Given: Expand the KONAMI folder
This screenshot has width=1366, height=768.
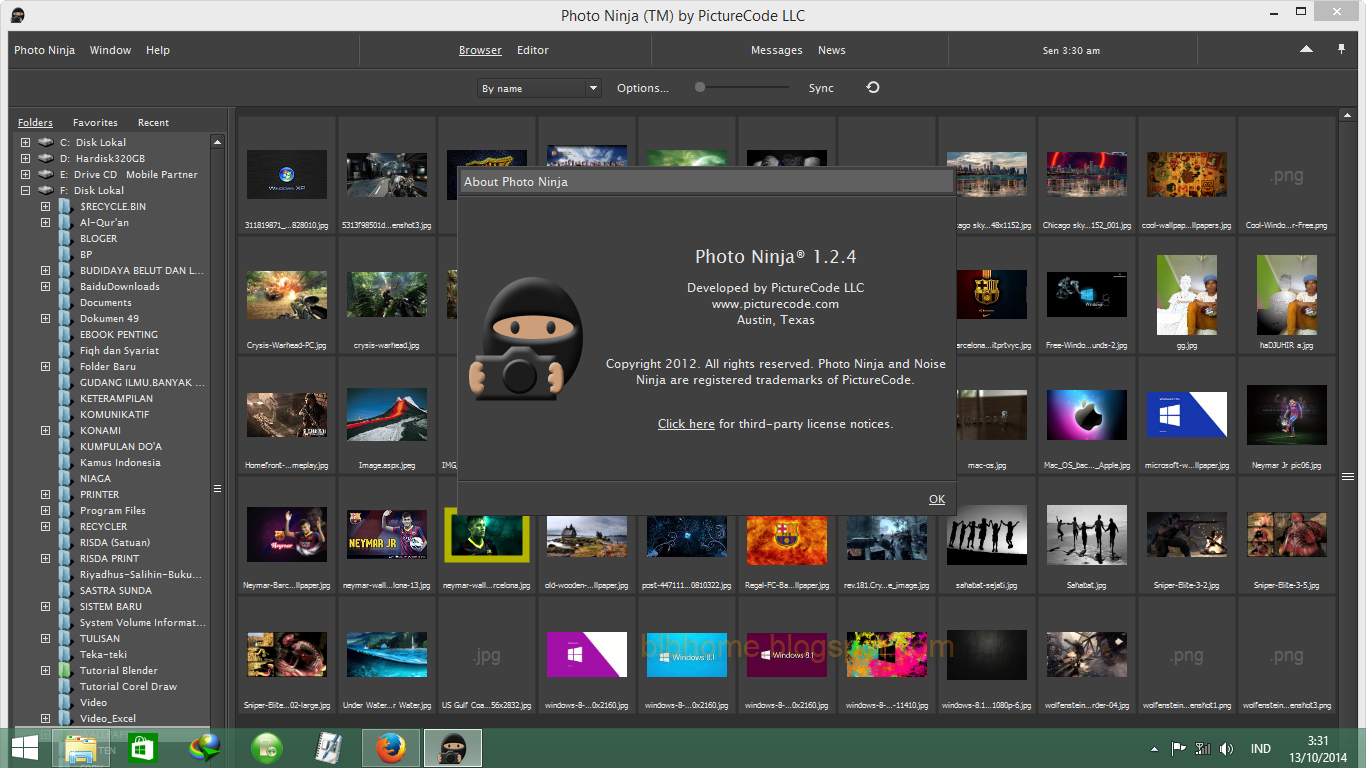Looking at the screenshot, I should pyautogui.click(x=45, y=430).
